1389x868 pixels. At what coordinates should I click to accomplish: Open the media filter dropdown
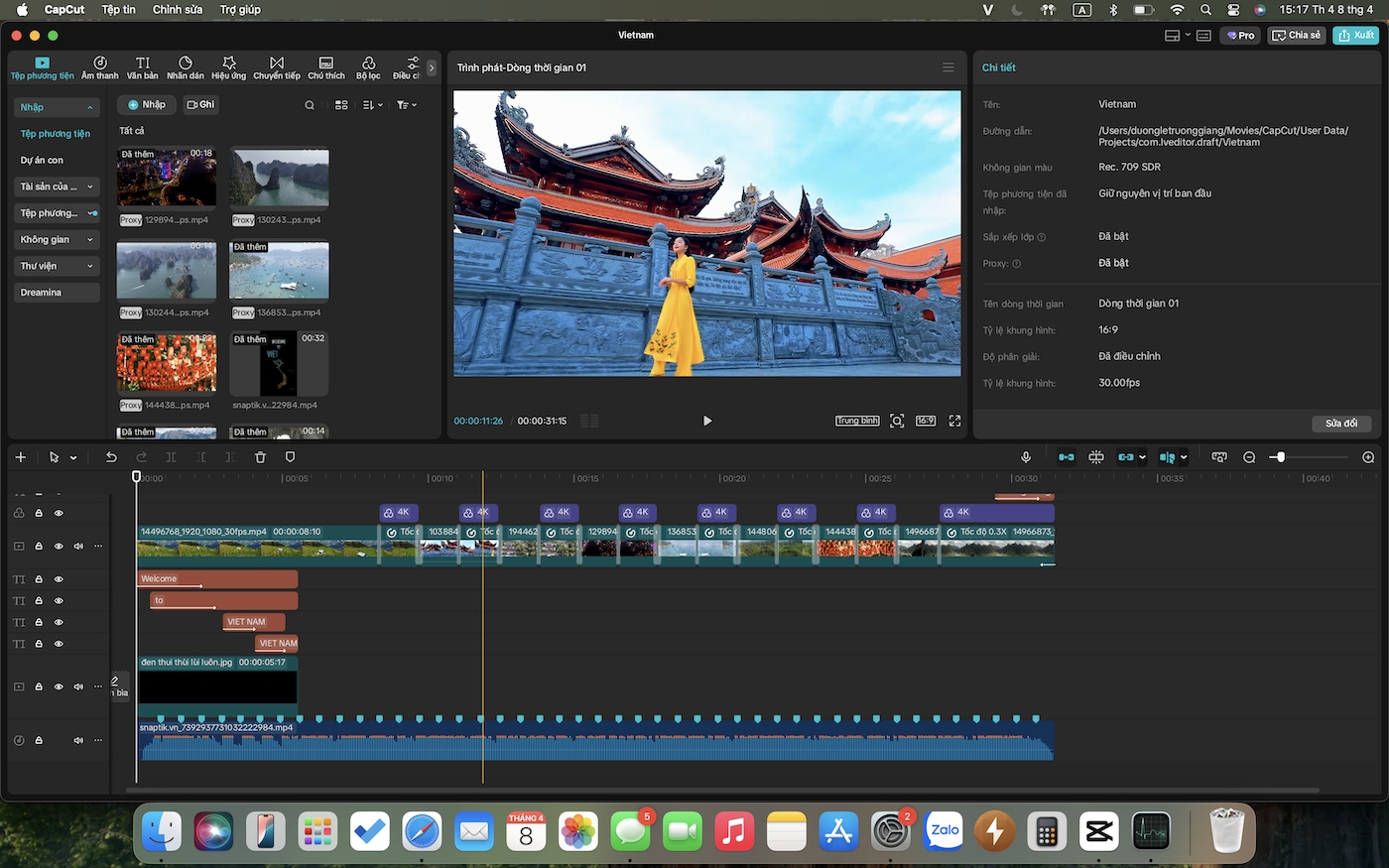pyautogui.click(x=407, y=105)
